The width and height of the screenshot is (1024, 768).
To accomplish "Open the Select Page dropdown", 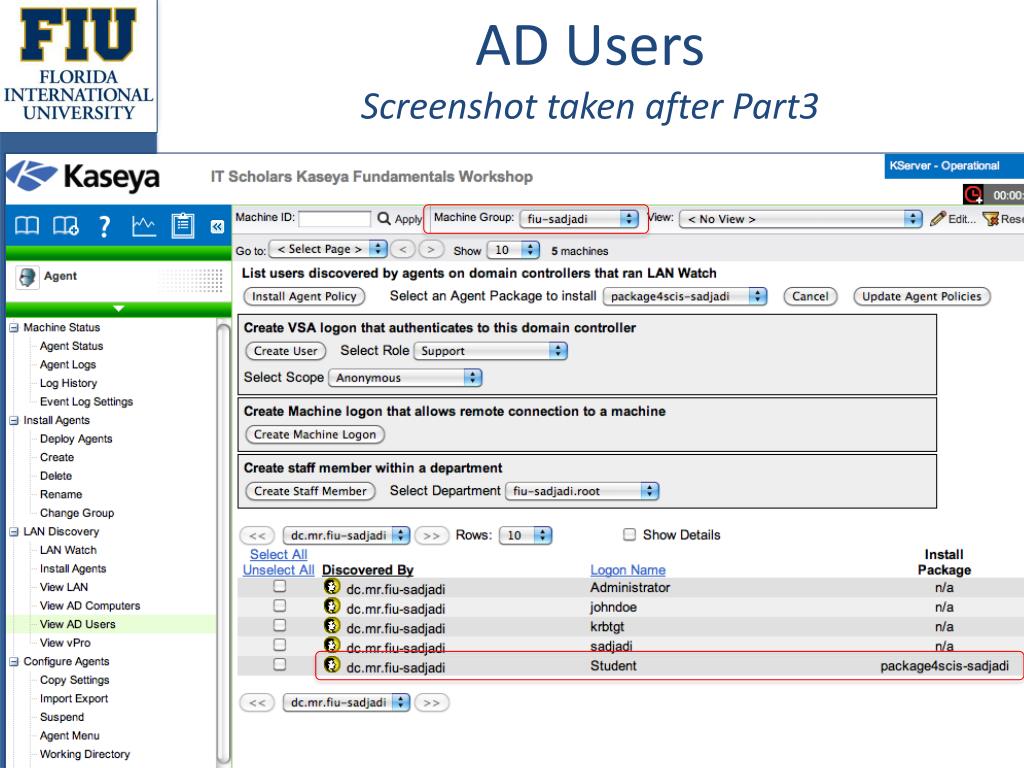I will pyautogui.click(x=329, y=249).
